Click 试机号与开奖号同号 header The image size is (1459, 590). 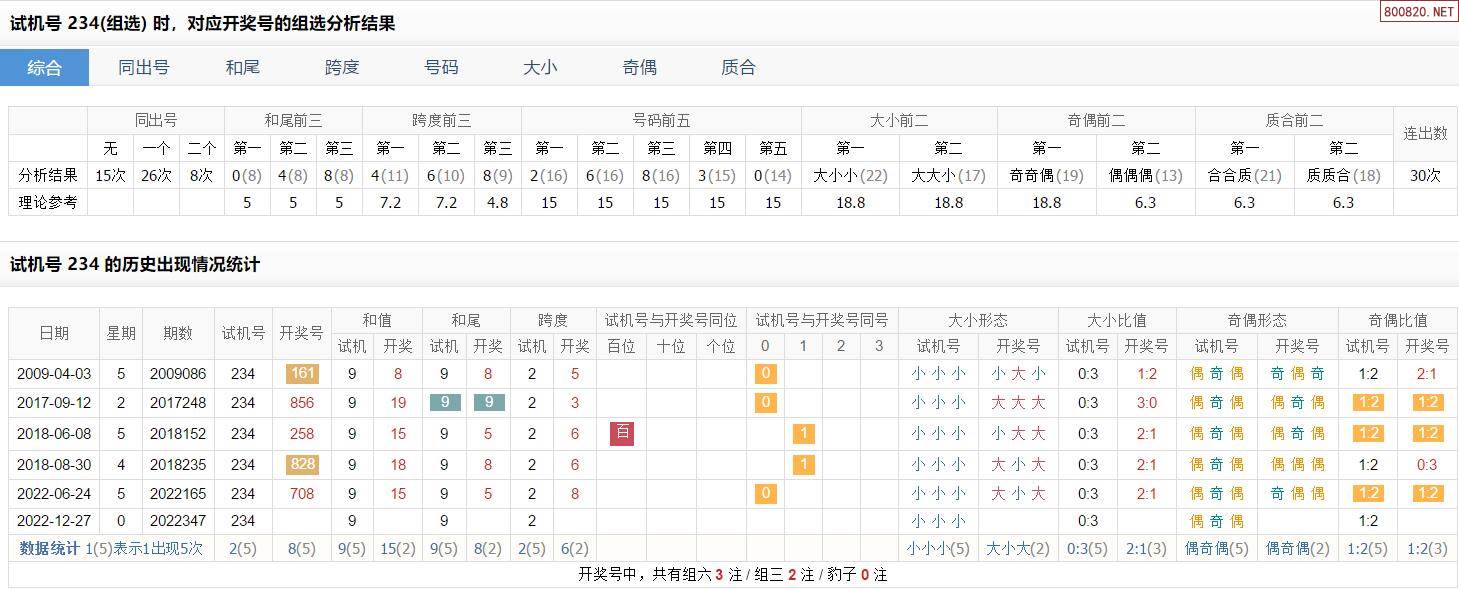pyautogui.click(x=822, y=321)
